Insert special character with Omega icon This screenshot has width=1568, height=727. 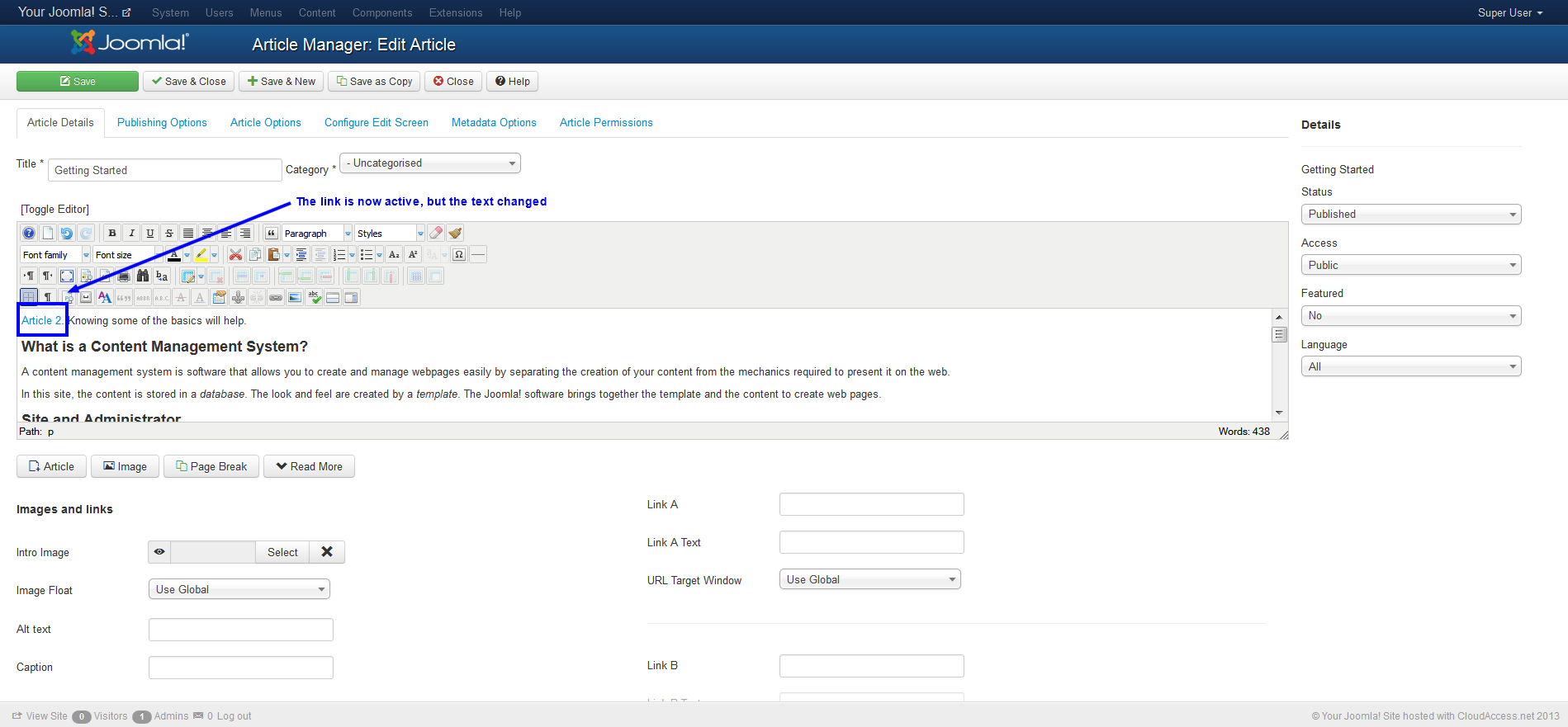tap(459, 255)
